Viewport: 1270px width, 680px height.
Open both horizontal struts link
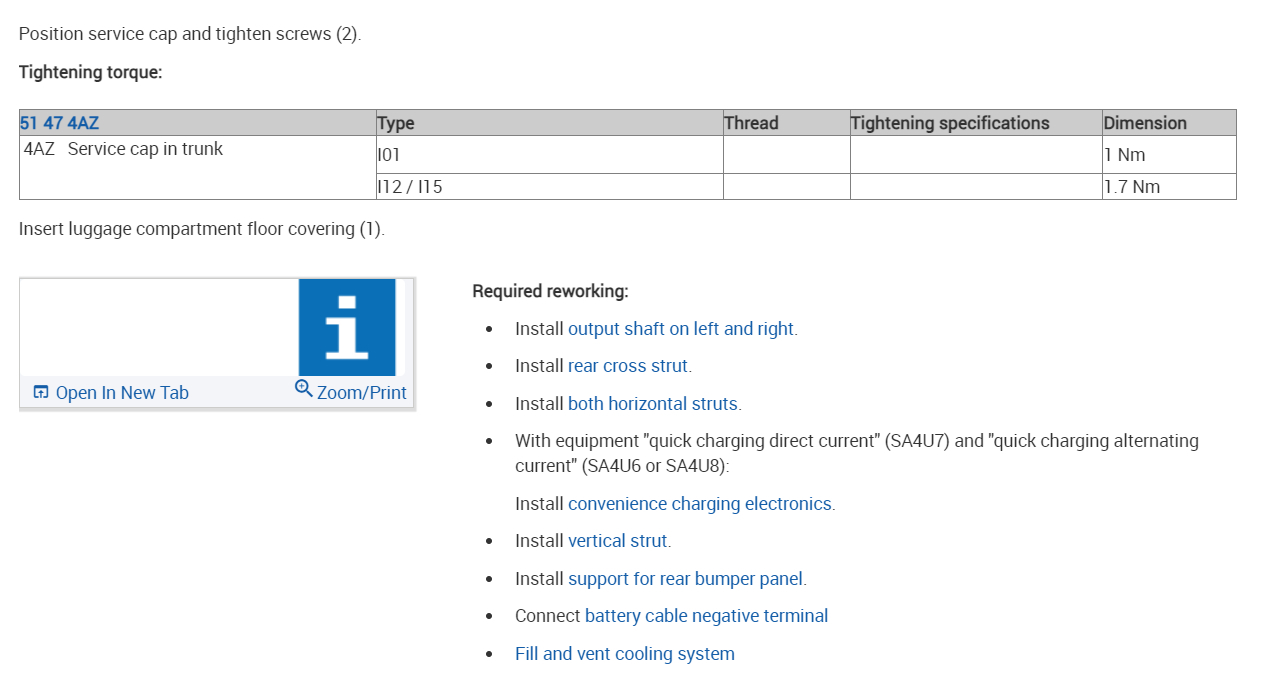point(653,404)
